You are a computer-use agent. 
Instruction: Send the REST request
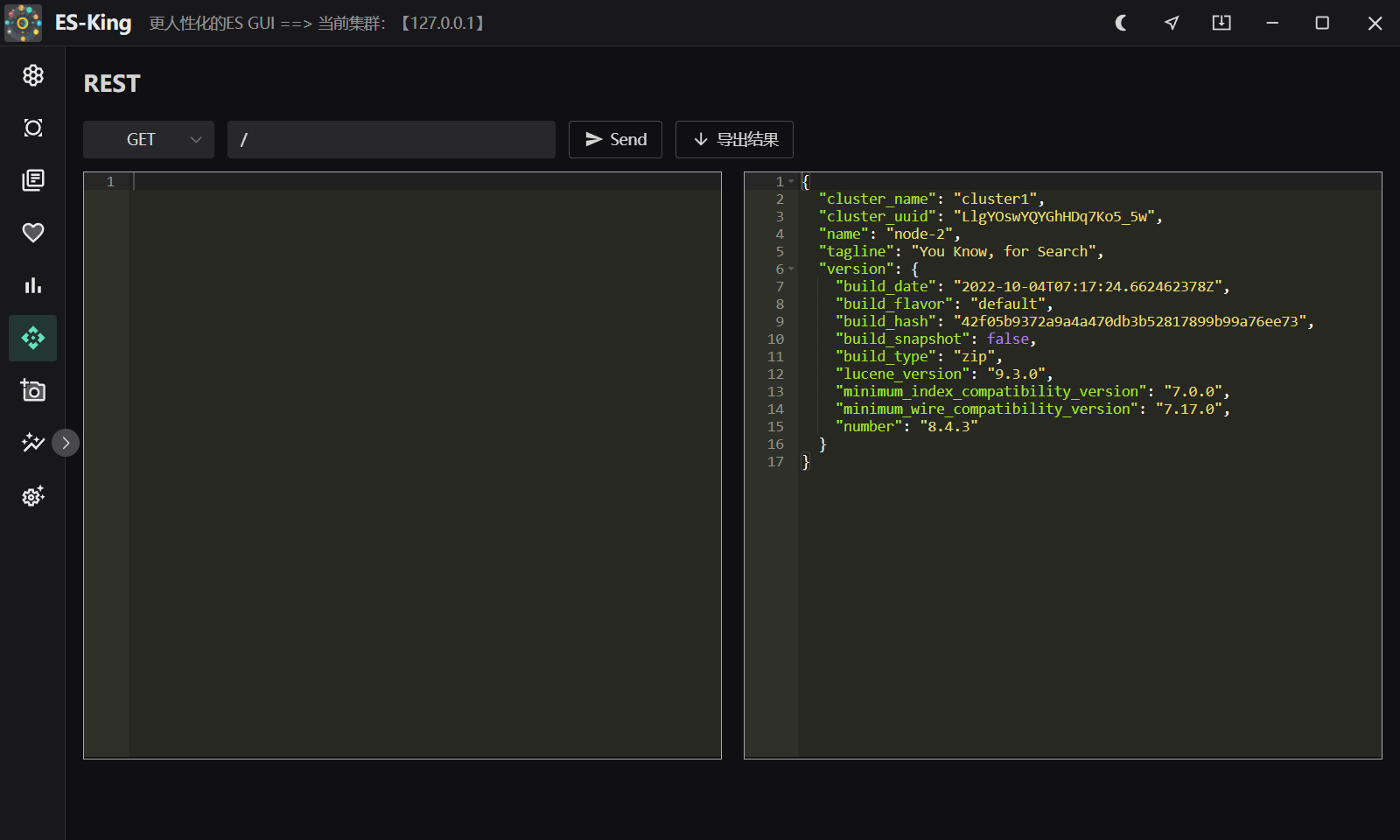615,139
